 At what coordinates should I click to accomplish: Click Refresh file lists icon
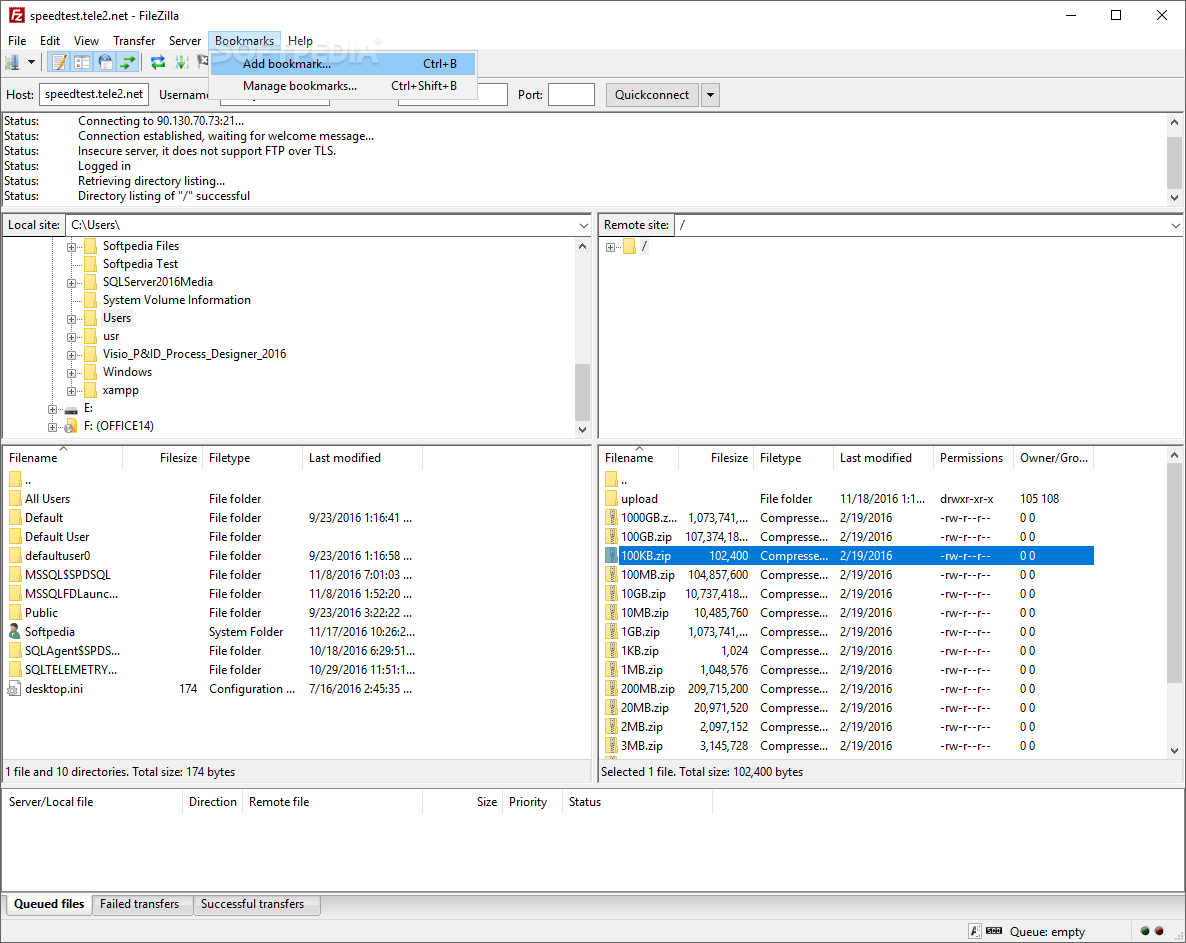[157, 63]
